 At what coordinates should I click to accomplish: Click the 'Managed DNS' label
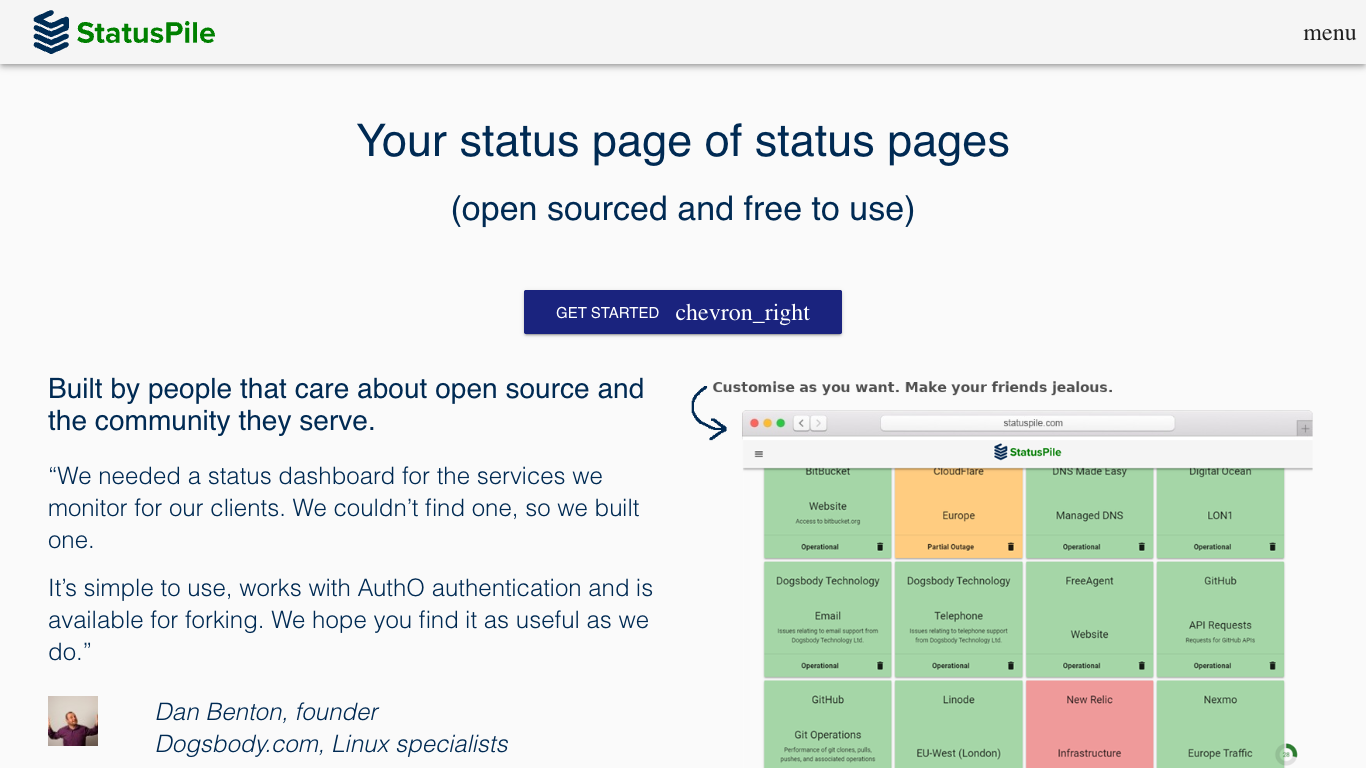coord(1089,516)
